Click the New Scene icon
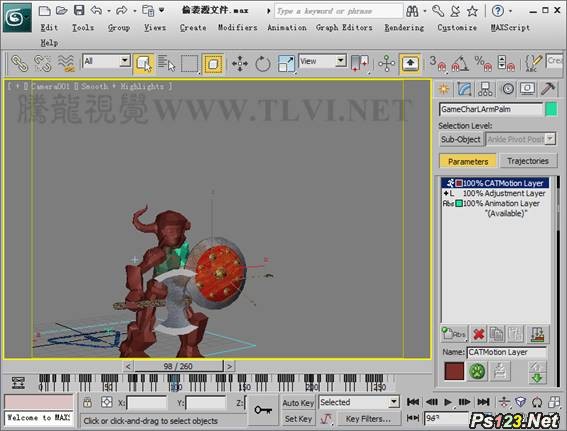This screenshot has width=567, height=431. pos(44,10)
